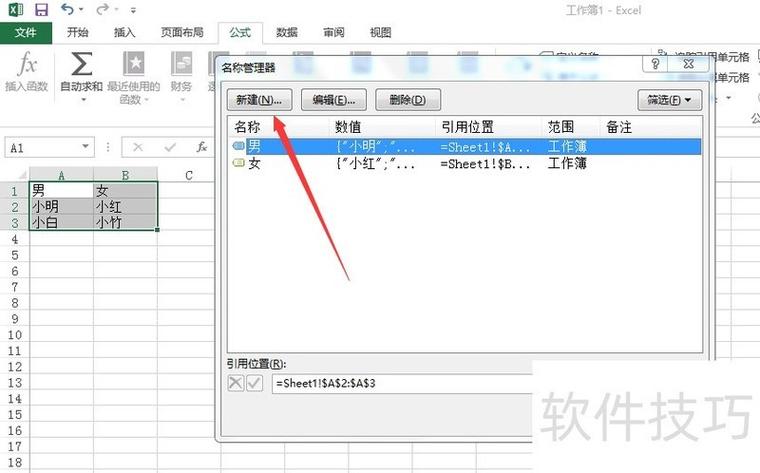Image resolution: width=760 pixels, height=473 pixels.
Task: Select the 公式 ribbon tab
Action: click(x=240, y=32)
